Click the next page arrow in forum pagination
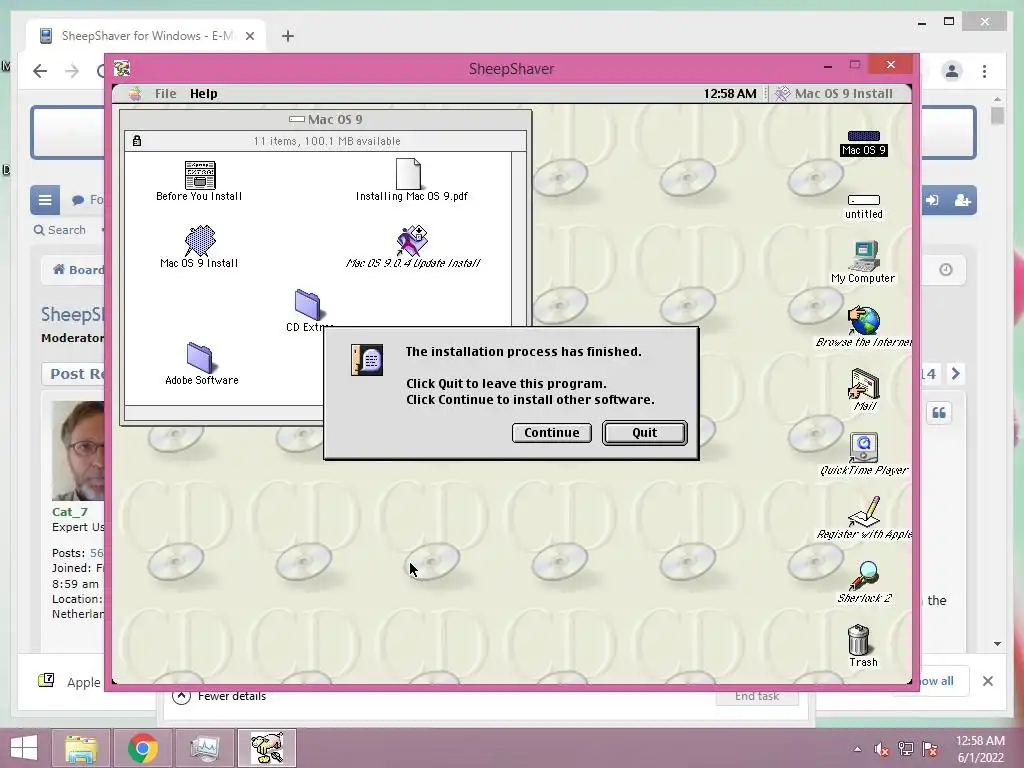1024x768 pixels. 955,374
